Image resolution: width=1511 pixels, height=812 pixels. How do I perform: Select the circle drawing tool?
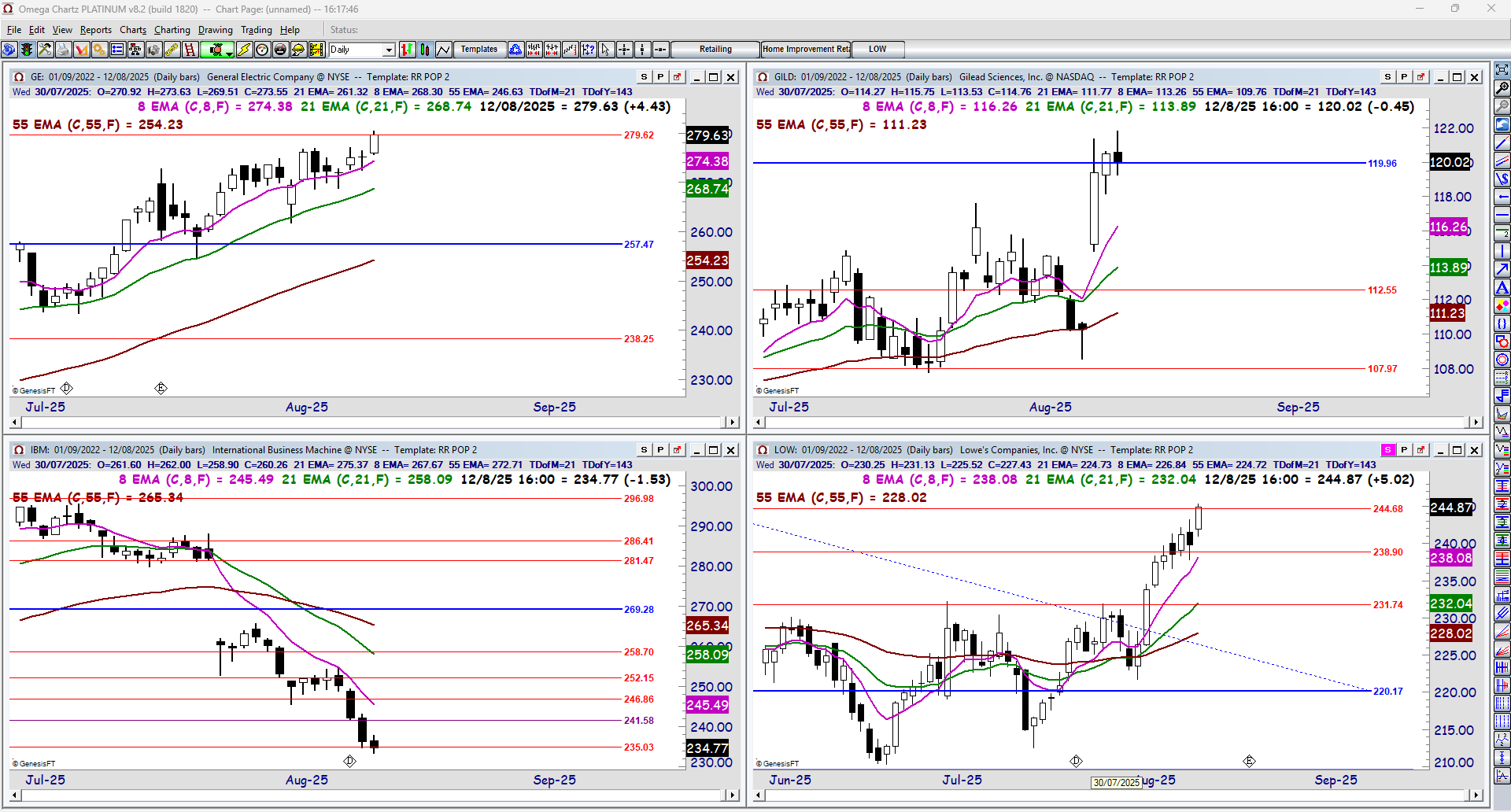pyautogui.click(x=1502, y=360)
